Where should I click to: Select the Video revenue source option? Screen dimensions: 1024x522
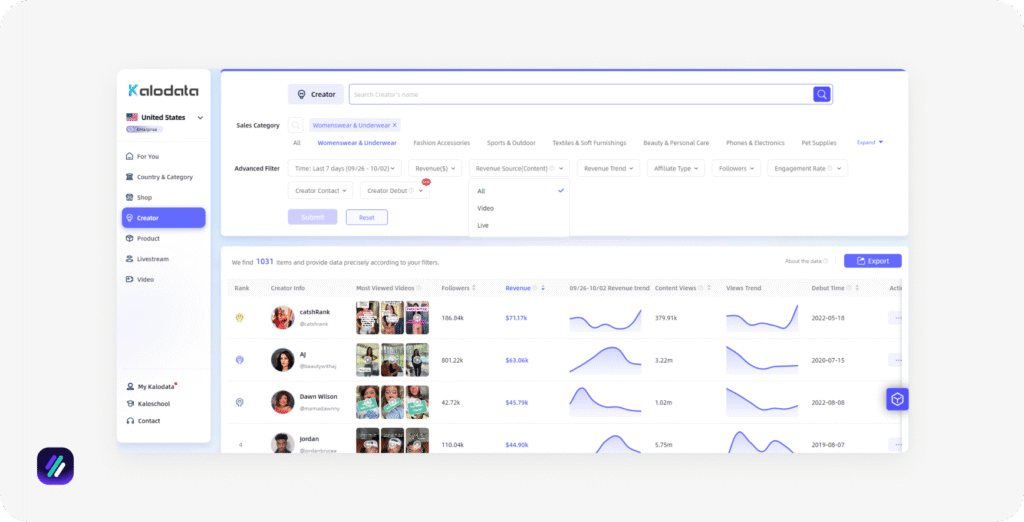[x=486, y=208]
